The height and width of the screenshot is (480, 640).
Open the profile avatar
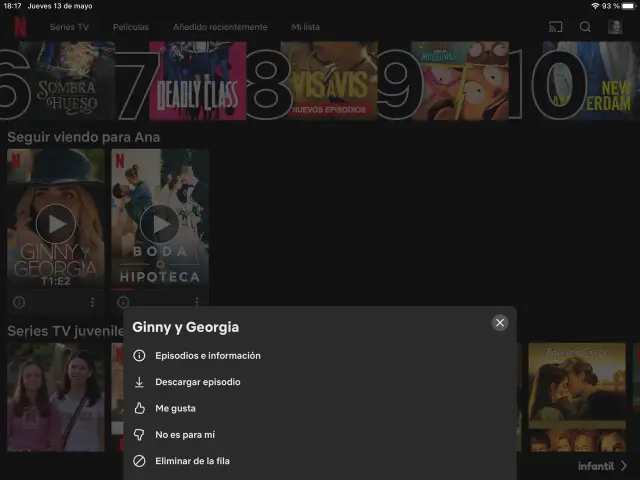coord(615,27)
